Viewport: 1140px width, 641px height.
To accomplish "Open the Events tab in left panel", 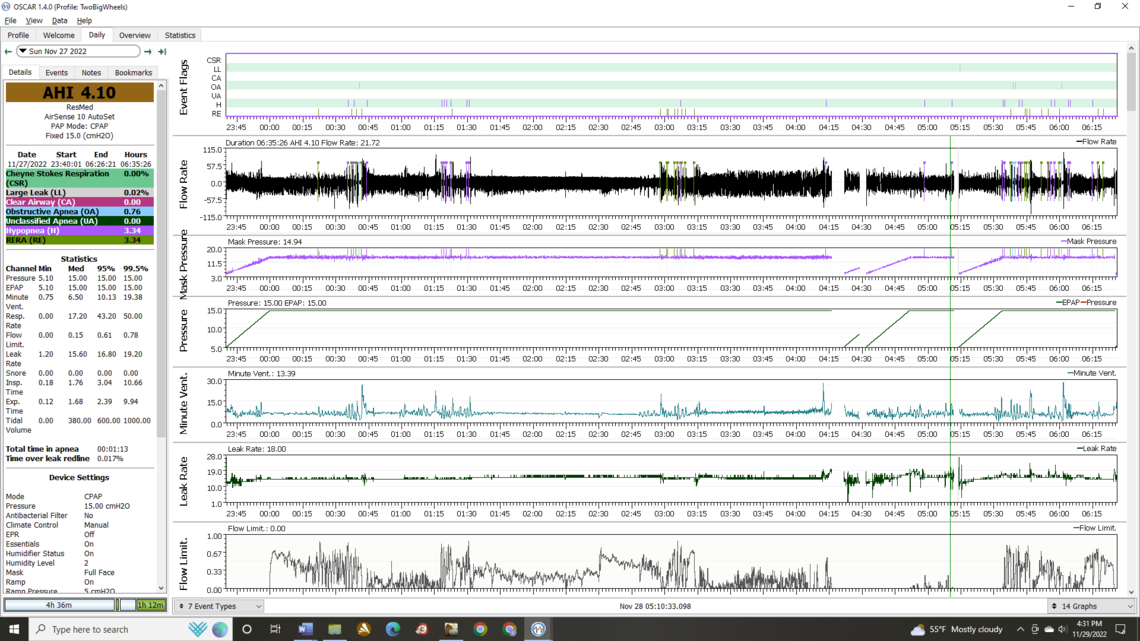I will [x=56, y=73].
